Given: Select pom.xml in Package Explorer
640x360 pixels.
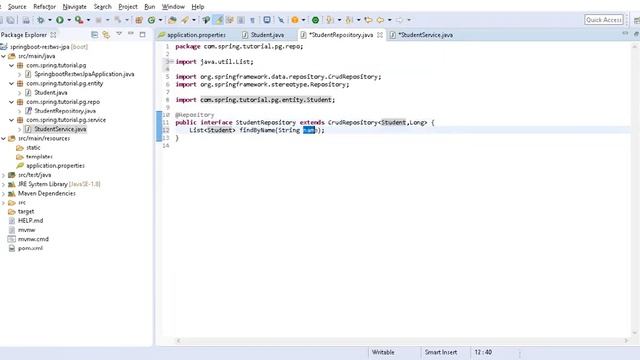Looking at the screenshot, I should pos(30,248).
